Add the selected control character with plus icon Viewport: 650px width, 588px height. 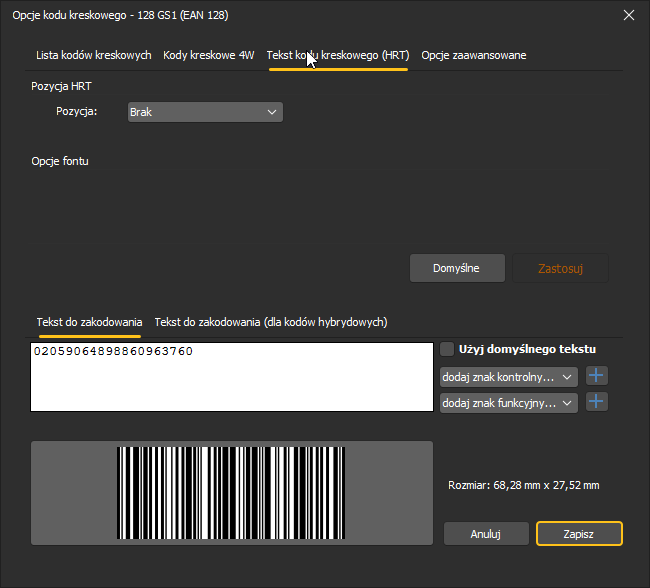coord(597,376)
